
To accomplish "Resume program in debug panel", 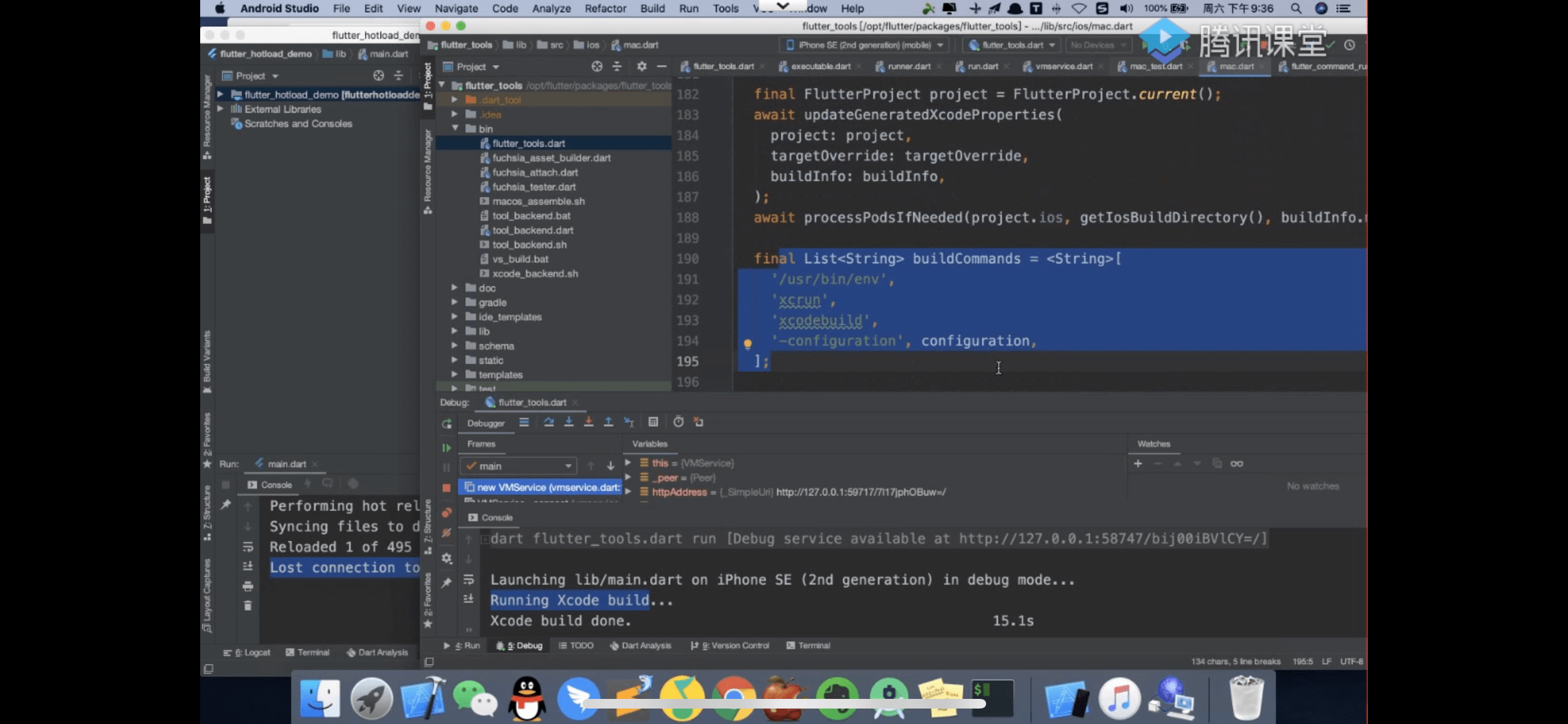I will (447, 447).
